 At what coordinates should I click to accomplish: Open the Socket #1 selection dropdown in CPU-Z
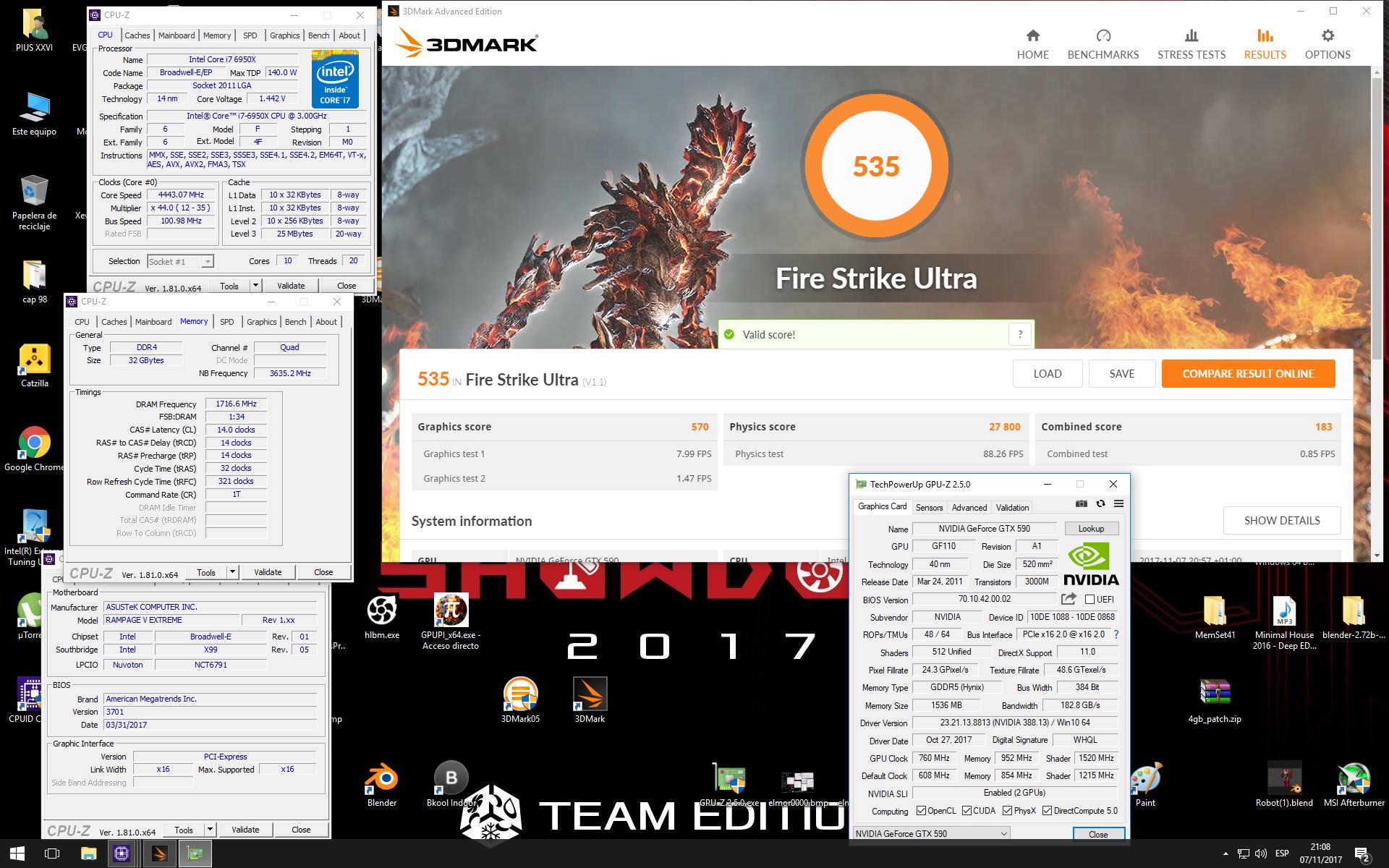pos(180,262)
